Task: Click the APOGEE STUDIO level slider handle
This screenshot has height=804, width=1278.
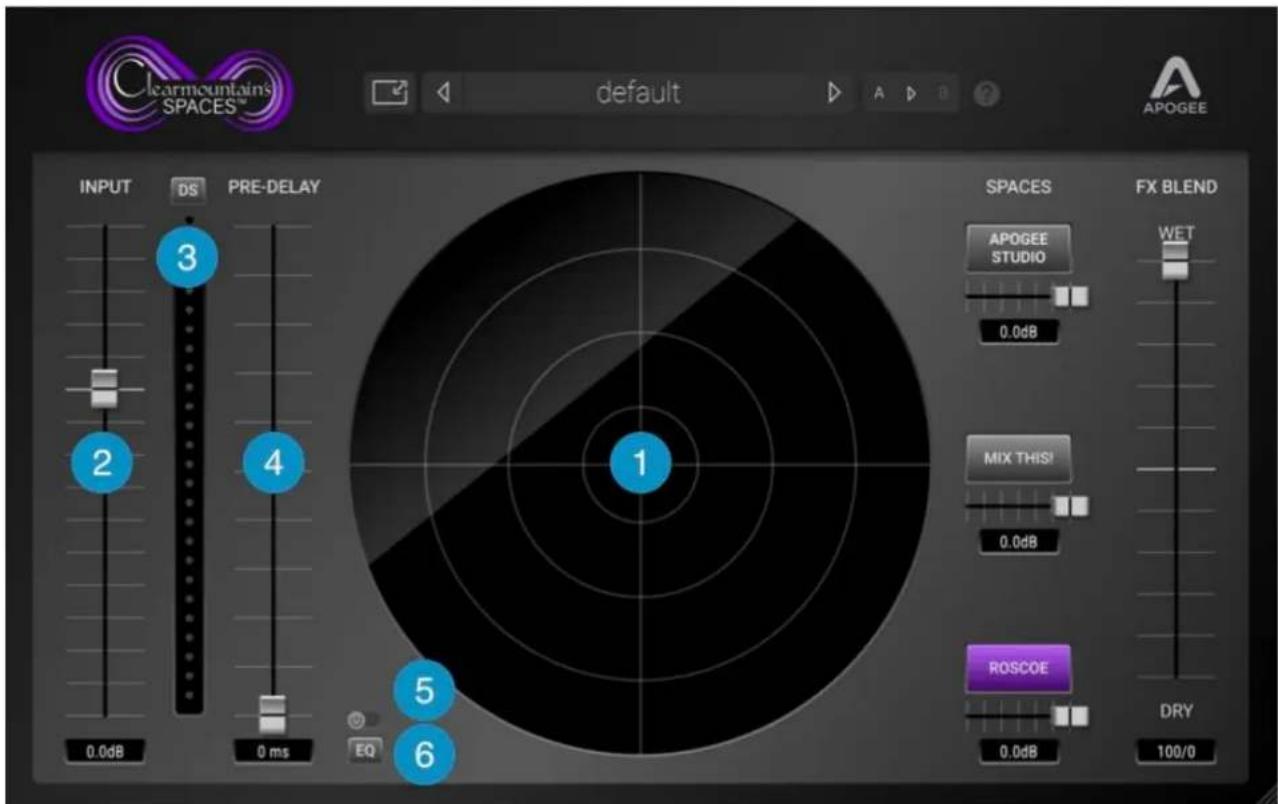Action: point(1070,296)
